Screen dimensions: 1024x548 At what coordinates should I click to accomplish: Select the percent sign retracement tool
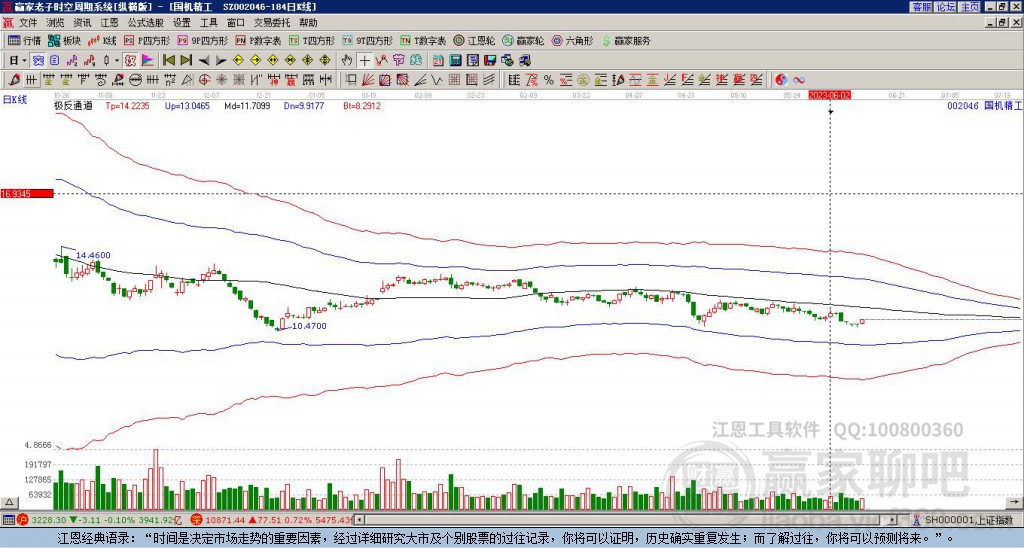click(549, 80)
